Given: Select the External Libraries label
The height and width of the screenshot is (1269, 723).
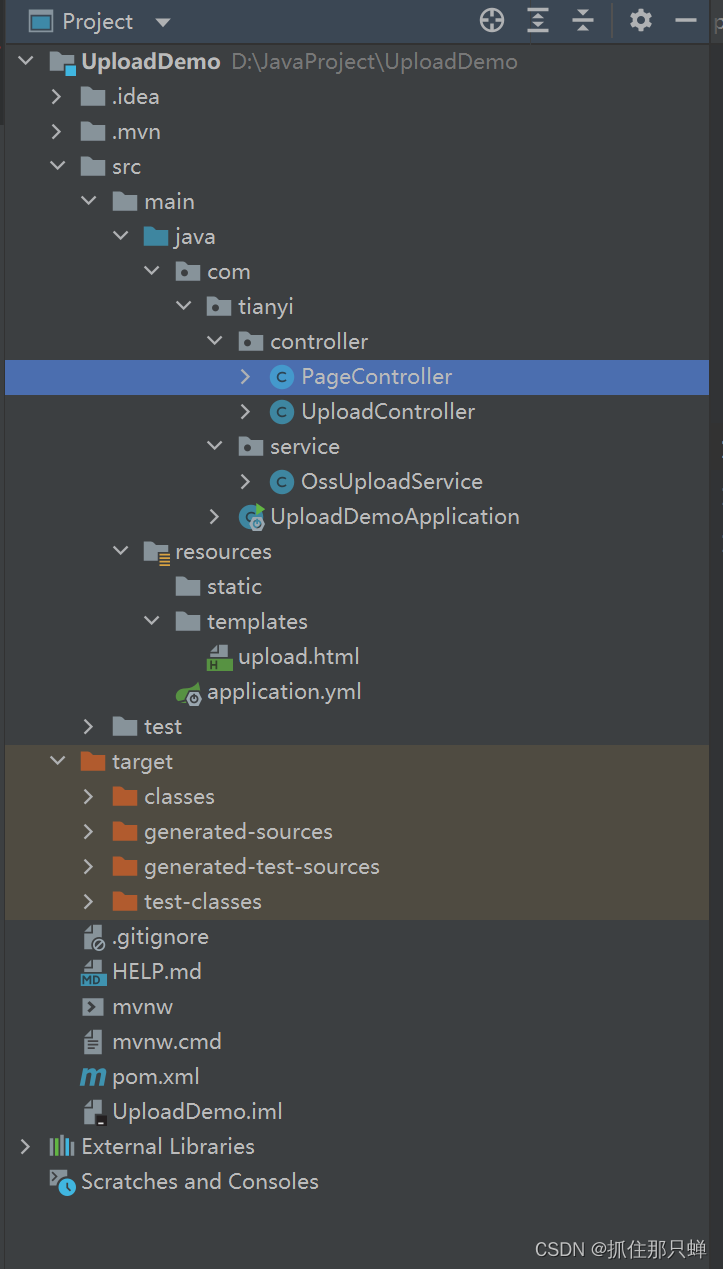Looking at the screenshot, I should point(168,1147).
